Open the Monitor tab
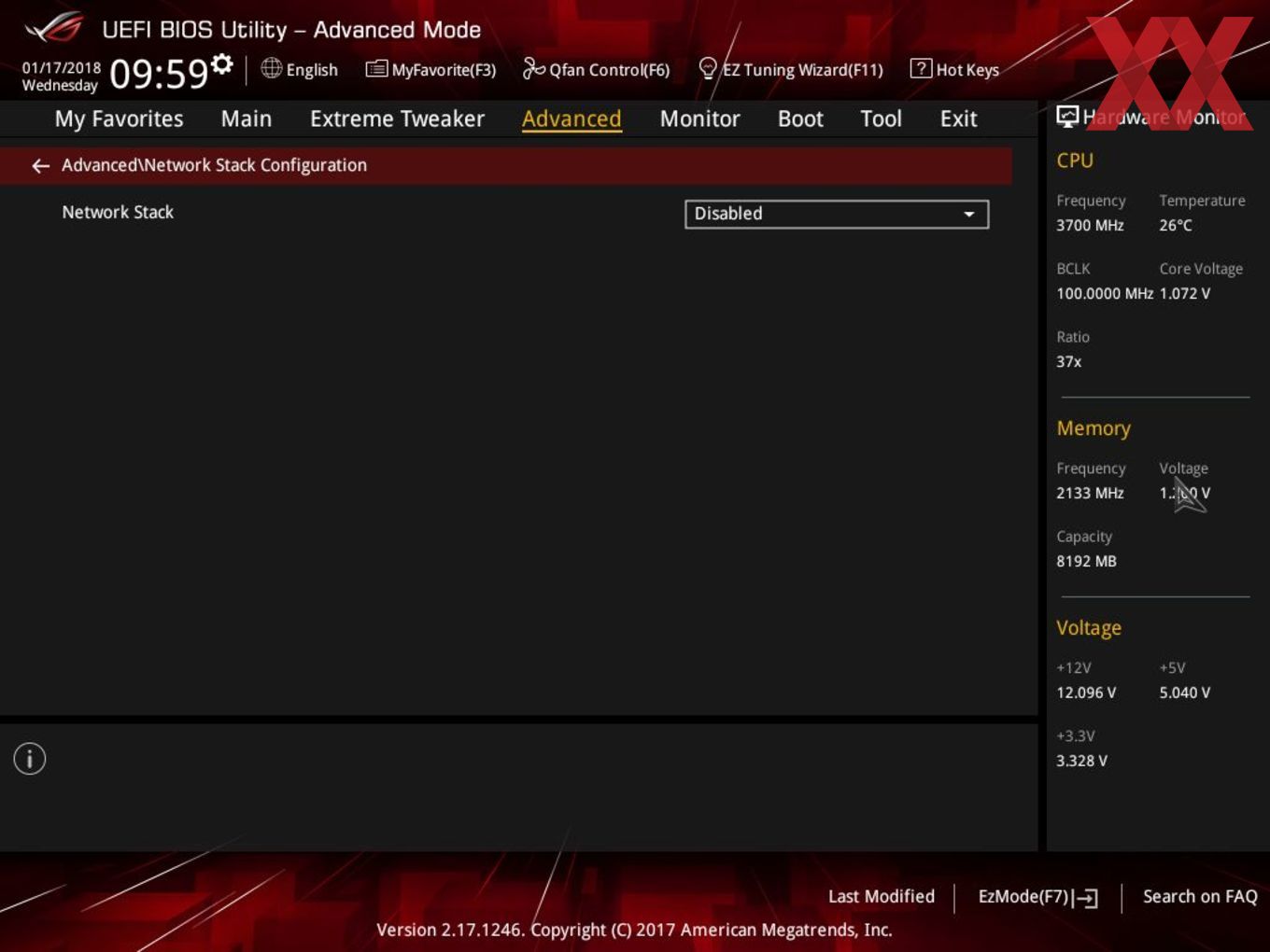 (699, 119)
